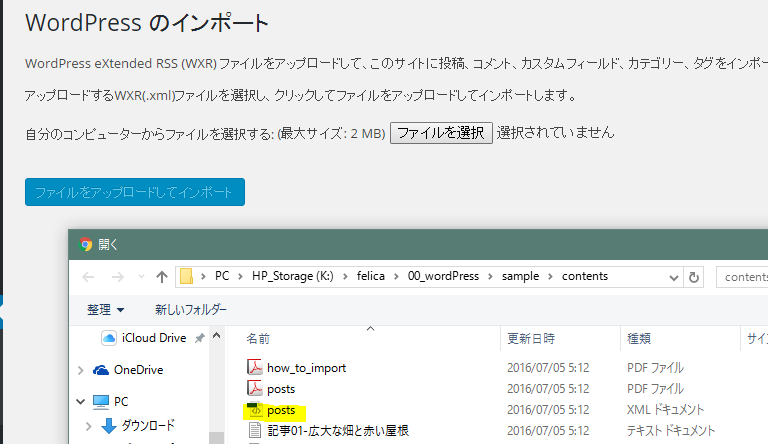Go back with the left arrow
This screenshot has width=768, height=444.
88,277
